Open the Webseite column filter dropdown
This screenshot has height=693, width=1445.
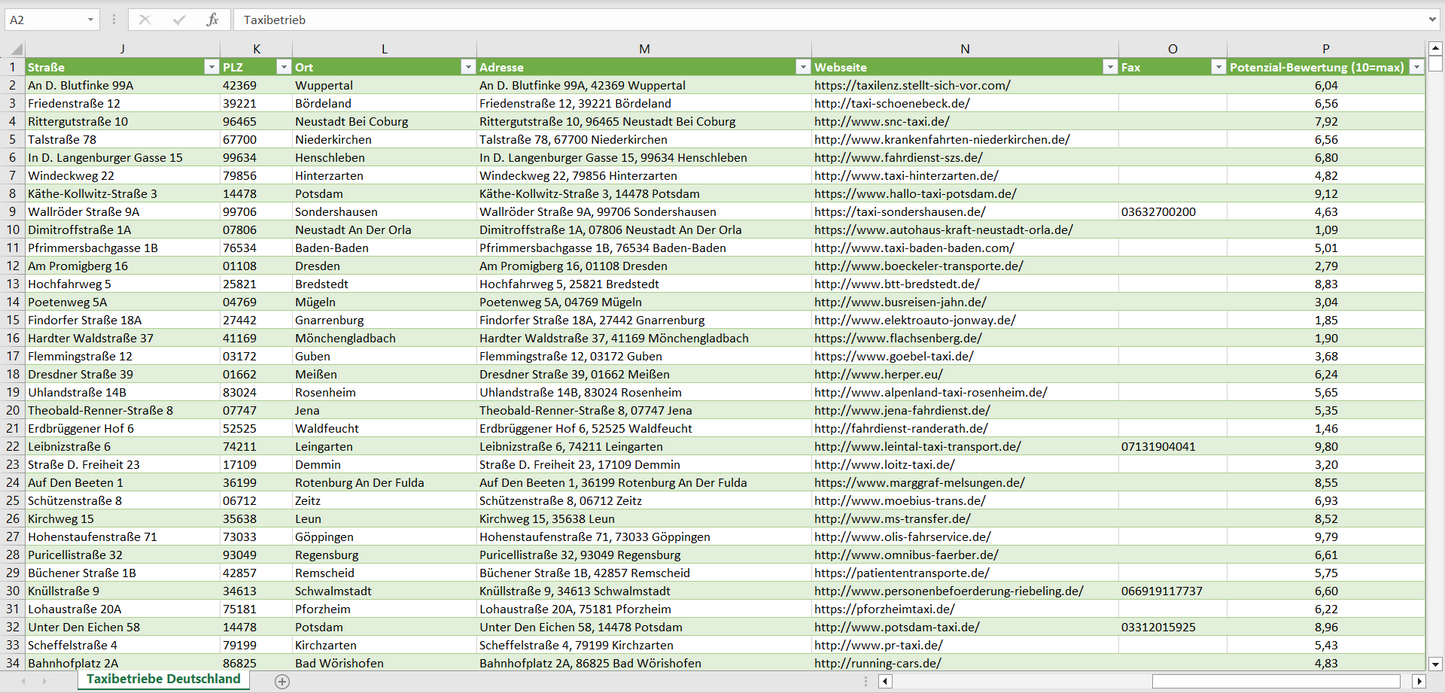[1109, 67]
